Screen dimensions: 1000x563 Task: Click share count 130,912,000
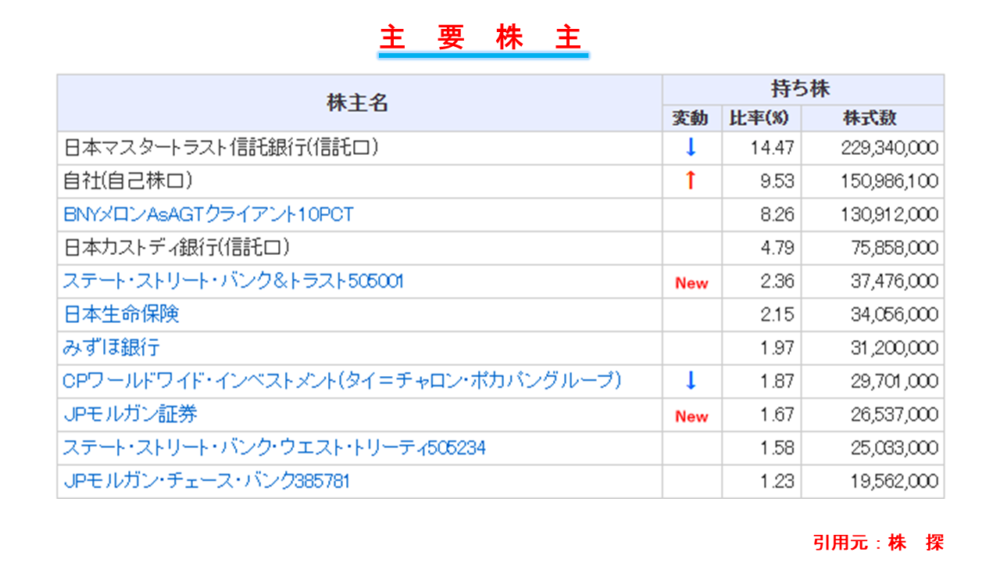tap(889, 214)
